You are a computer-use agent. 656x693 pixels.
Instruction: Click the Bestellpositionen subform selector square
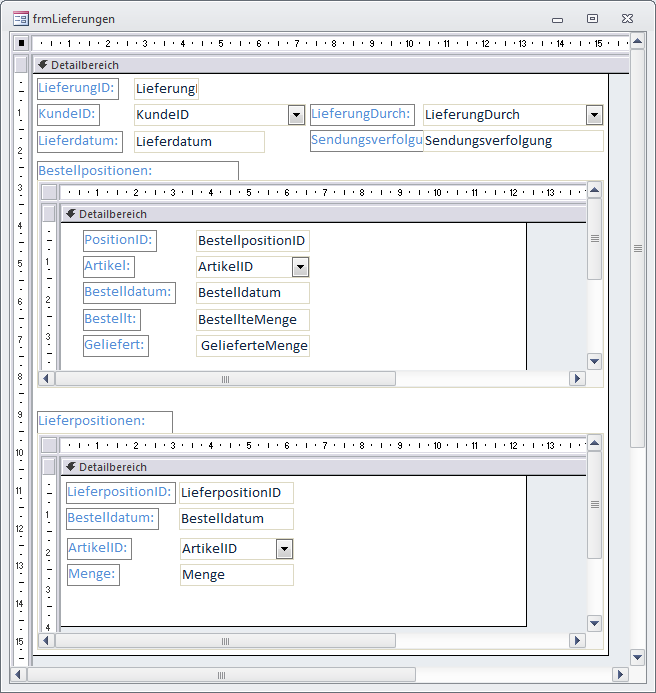point(49,192)
